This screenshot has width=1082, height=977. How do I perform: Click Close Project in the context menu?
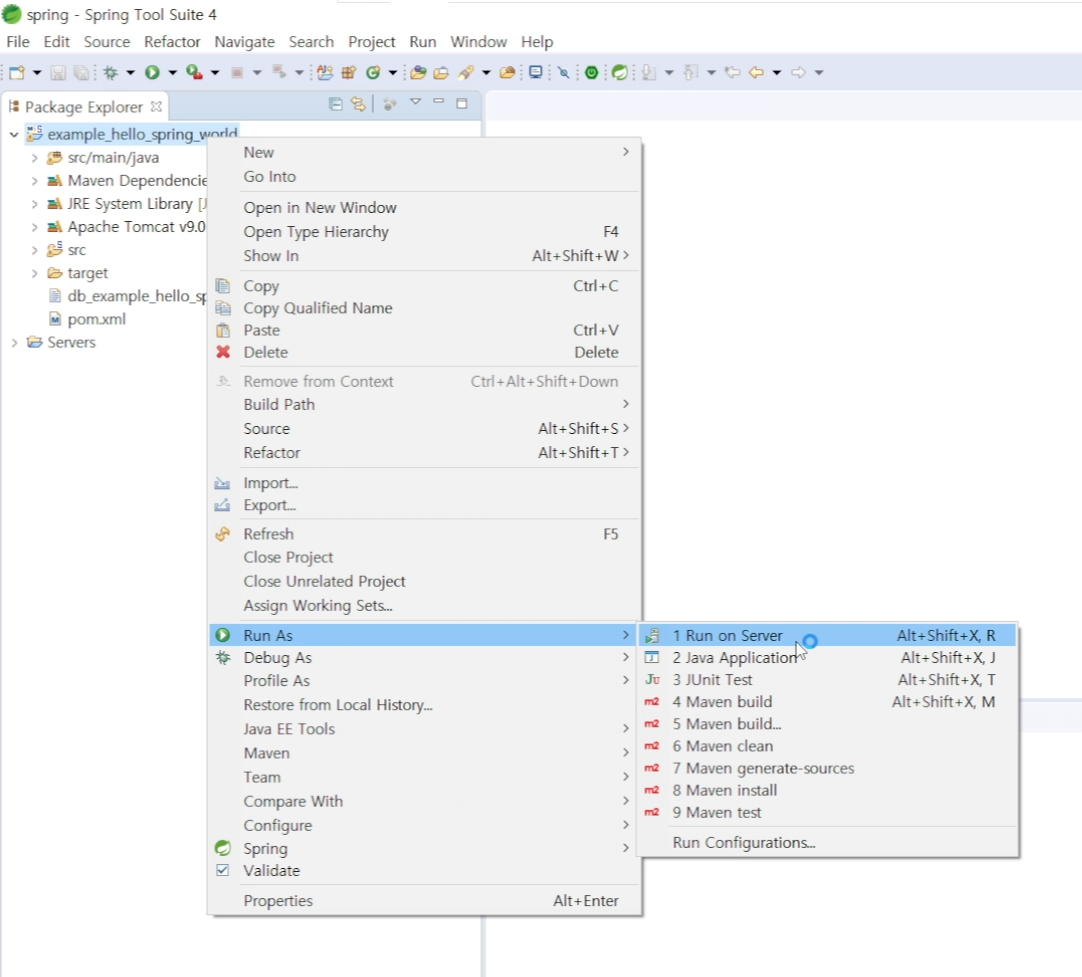[424, 557]
